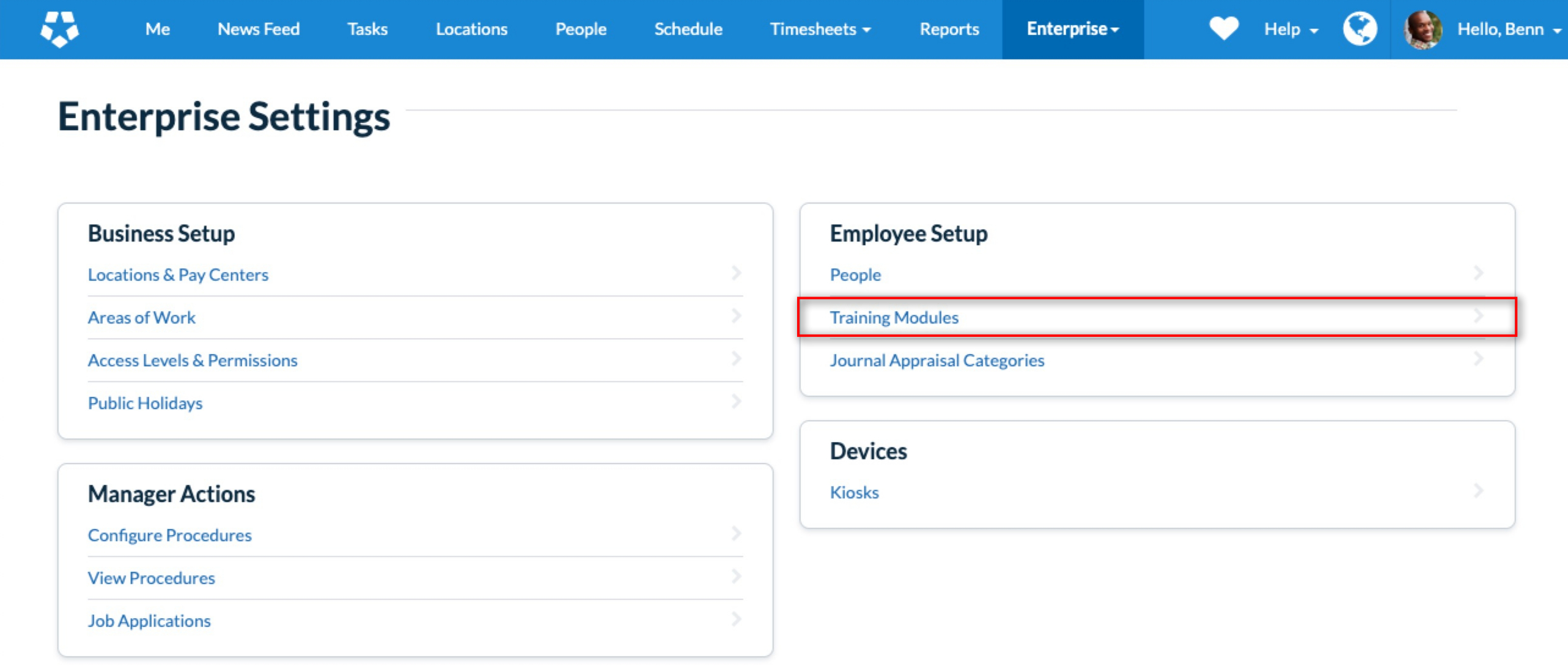Click the globe icon in the header
1568x669 pixels.
1360,29
